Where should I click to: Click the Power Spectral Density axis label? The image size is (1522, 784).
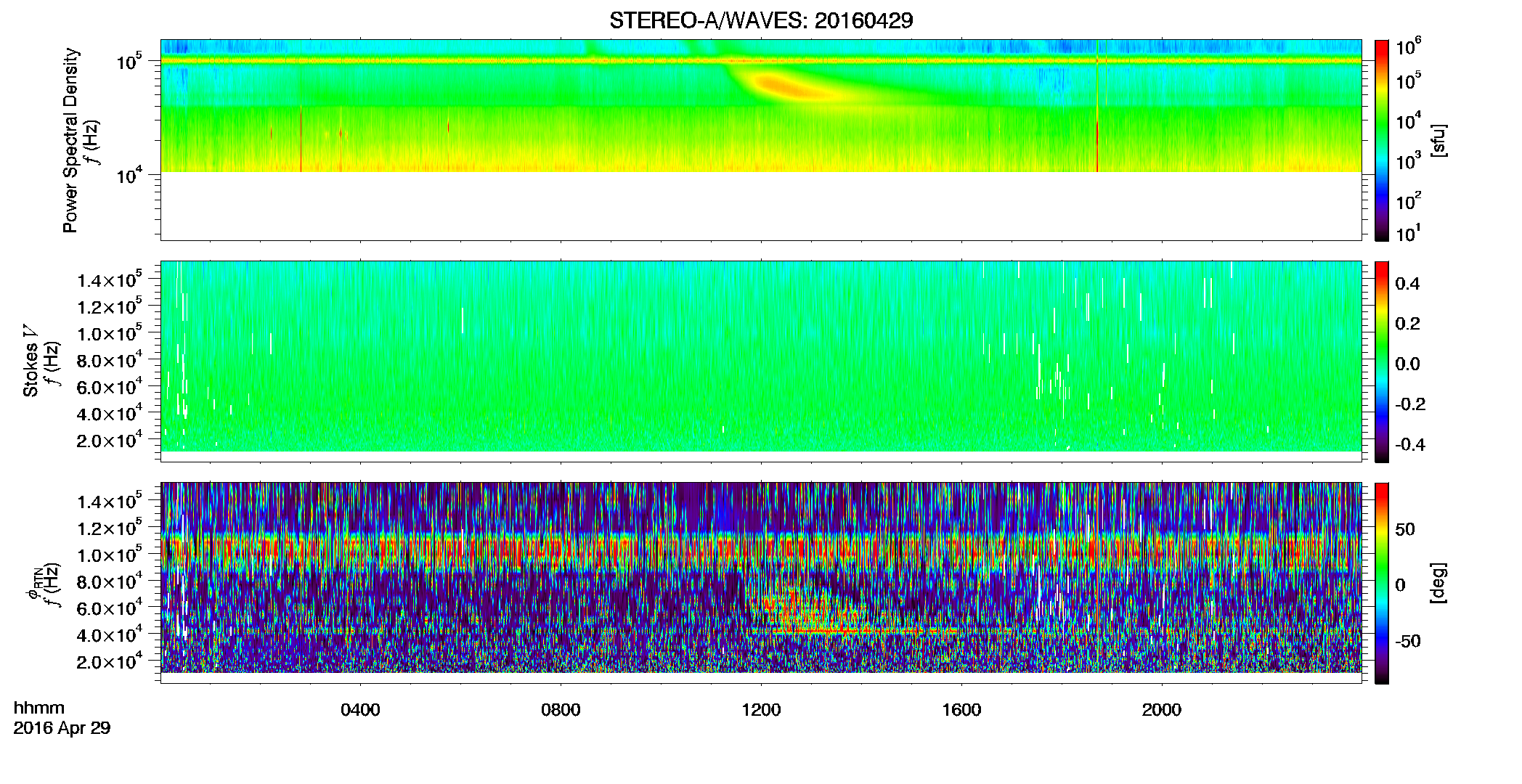[x=70, y=140]
